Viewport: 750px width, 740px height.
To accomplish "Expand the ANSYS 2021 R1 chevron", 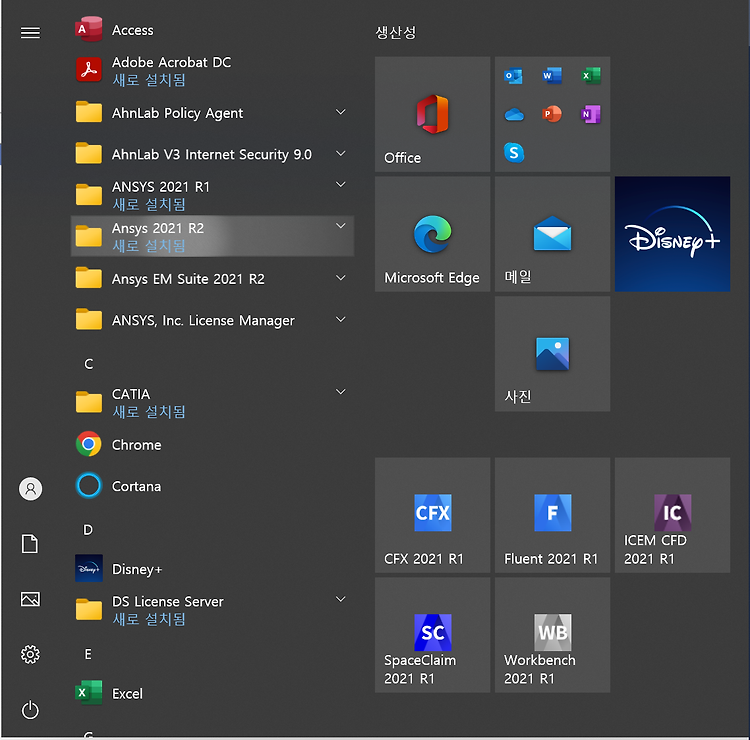I will tap(341, 185).
